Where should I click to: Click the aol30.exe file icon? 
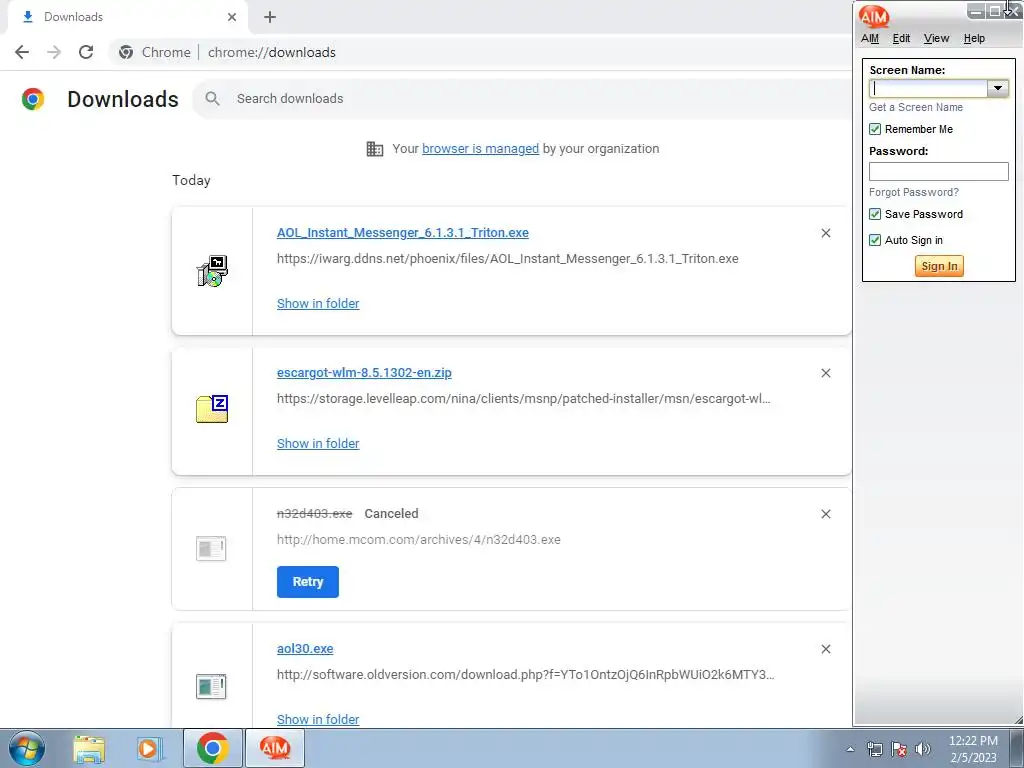[x=212, y=686]
